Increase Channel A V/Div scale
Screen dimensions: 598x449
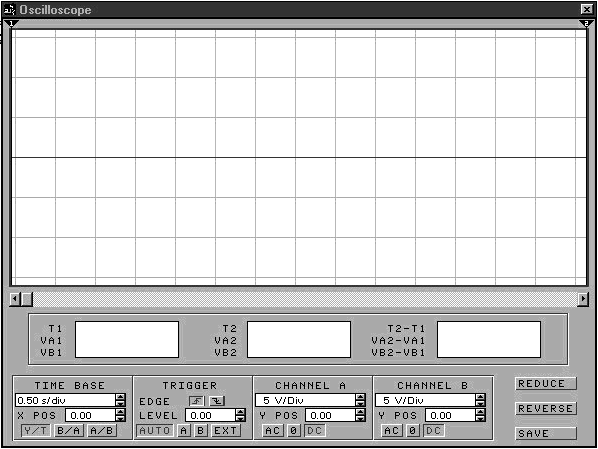pos(360,397)
